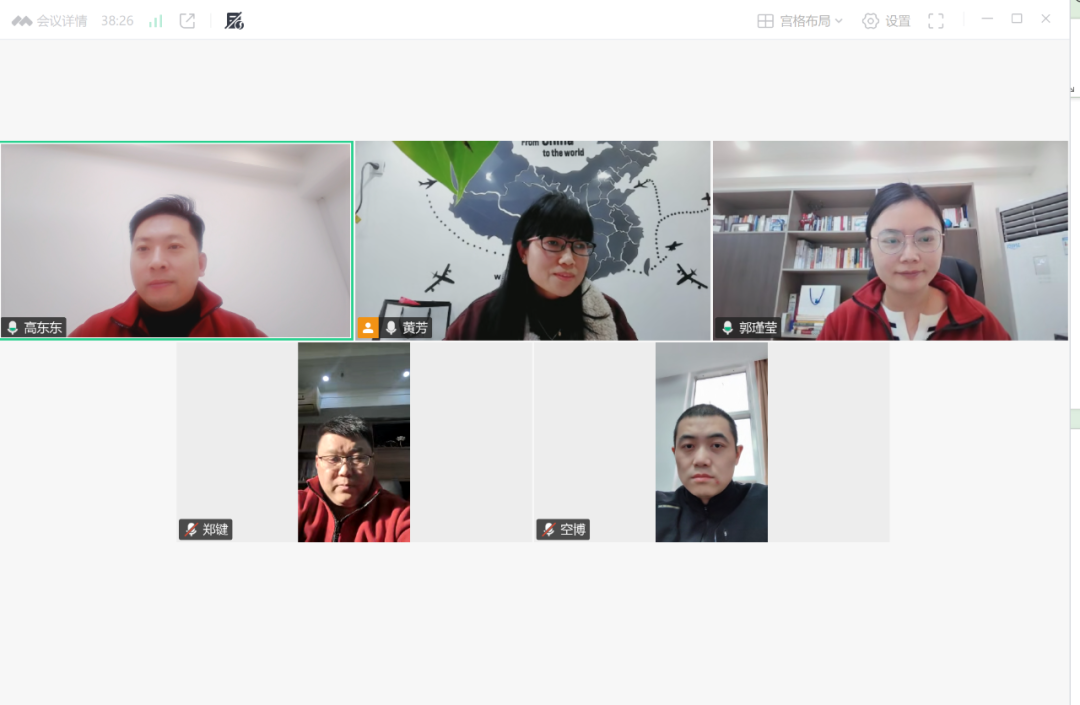Click the pop-out share window icon
The height and width of the screenshot is (705, 1080).
click(187, 21)
